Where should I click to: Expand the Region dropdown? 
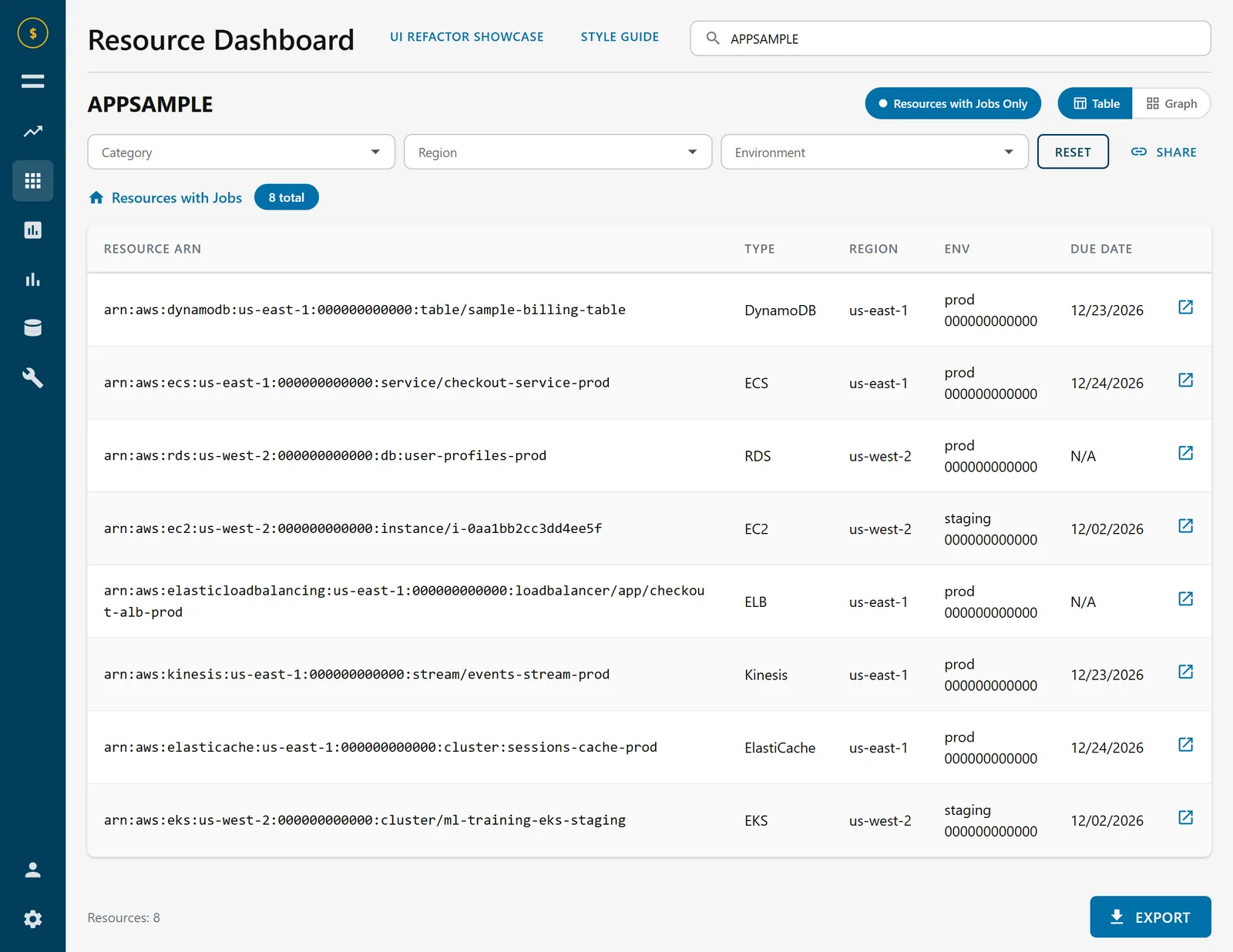558,152
